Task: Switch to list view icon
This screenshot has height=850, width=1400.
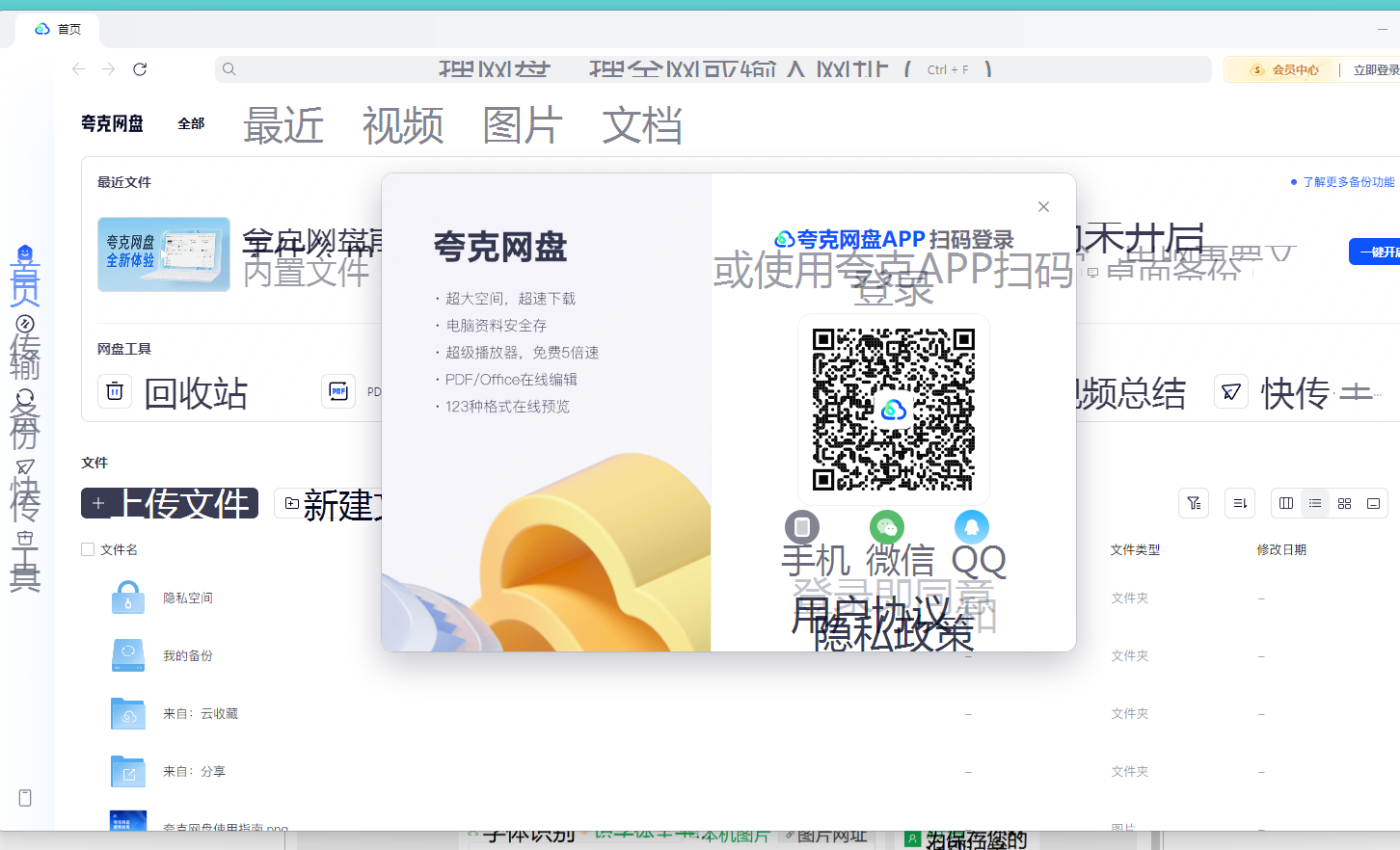Action: [x=1315, y=503]
